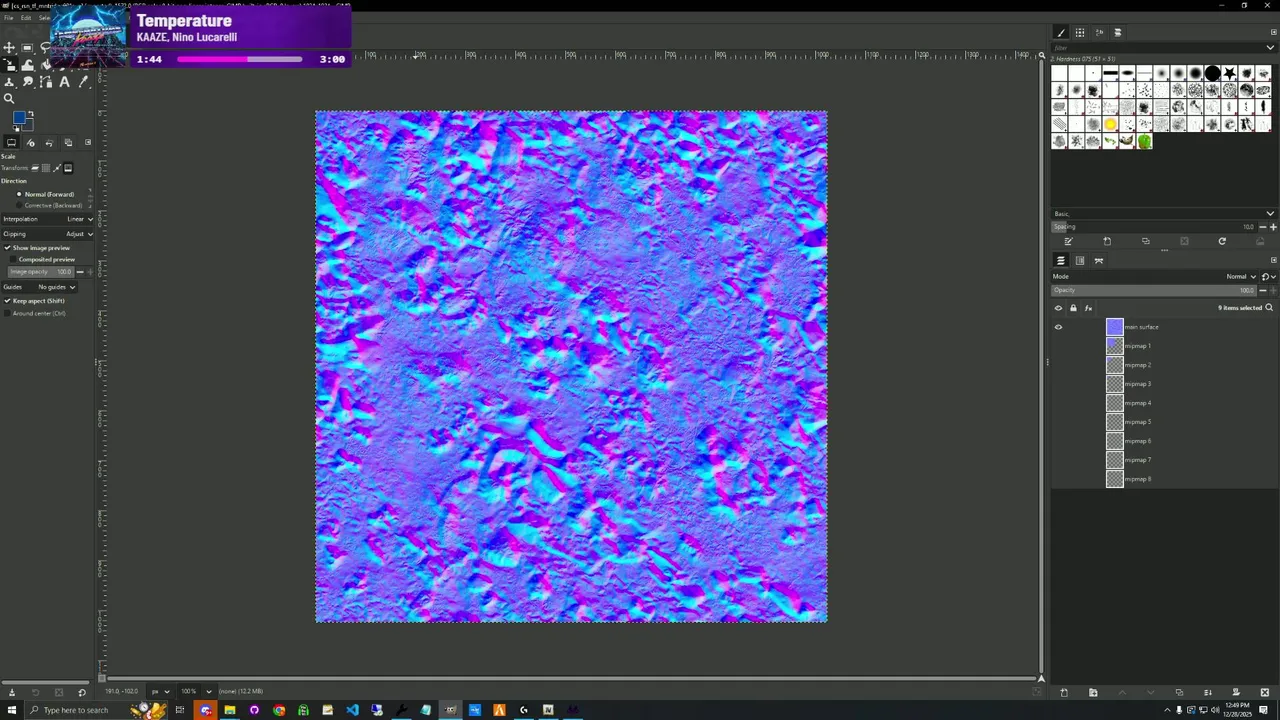The height and width of the screenshot is (720, 1280).
Task: Switch to the Patterns tab
Action: pyautogui.click(x=1080, y=32)
